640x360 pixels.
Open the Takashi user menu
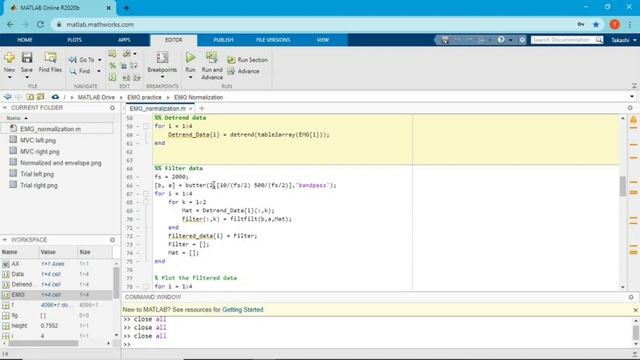coord(624,40)
